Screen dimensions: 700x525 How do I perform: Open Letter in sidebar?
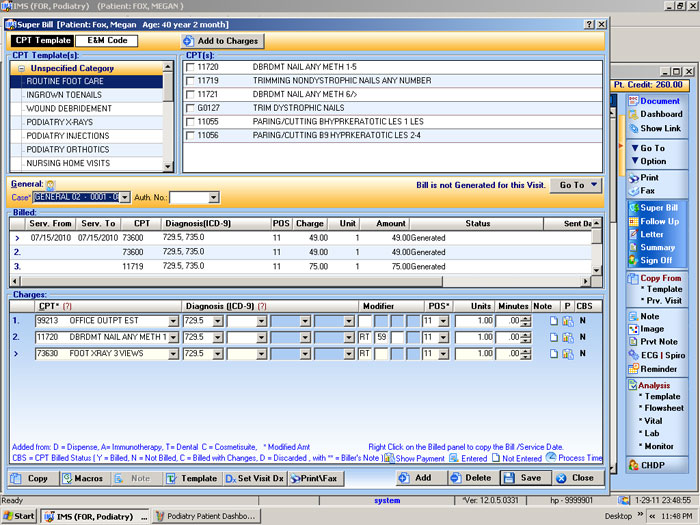(x=646, y=234)
